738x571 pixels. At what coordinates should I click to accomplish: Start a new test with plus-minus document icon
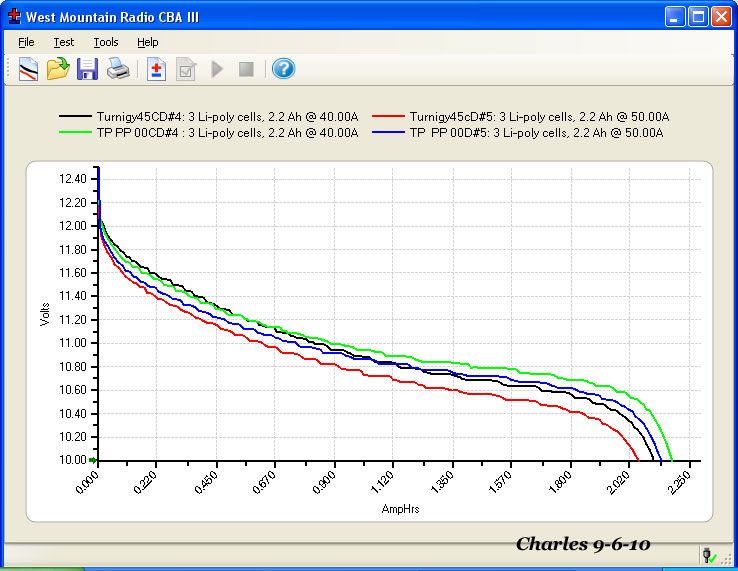pos(156,69)
